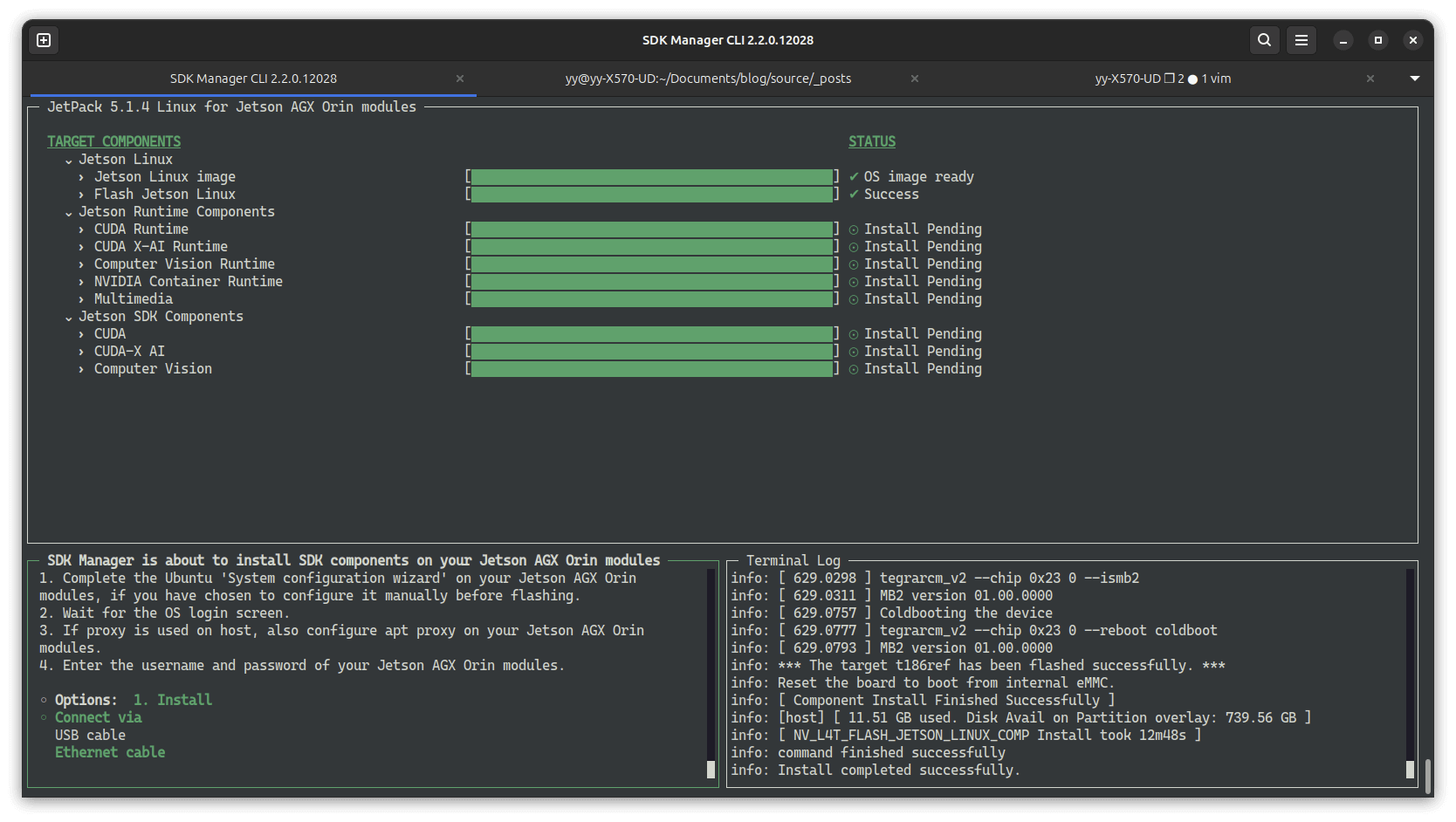Click pending icon for Computer Vision SDK
The width and height of the screenshot is (1456, 822).
click(x=854, y=369)
